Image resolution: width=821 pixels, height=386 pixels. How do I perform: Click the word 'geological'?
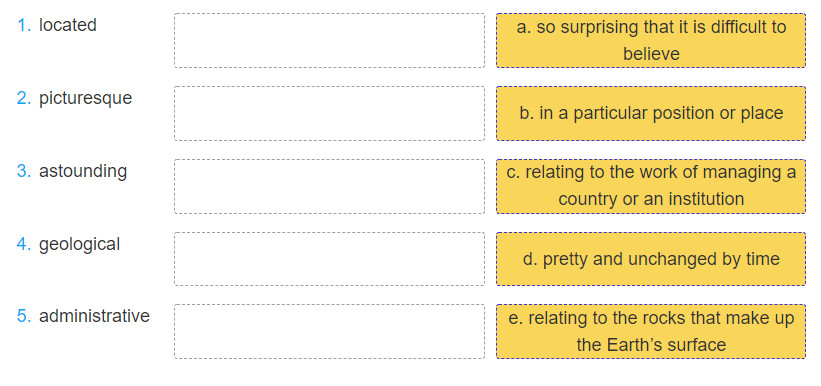pos(79,244)
